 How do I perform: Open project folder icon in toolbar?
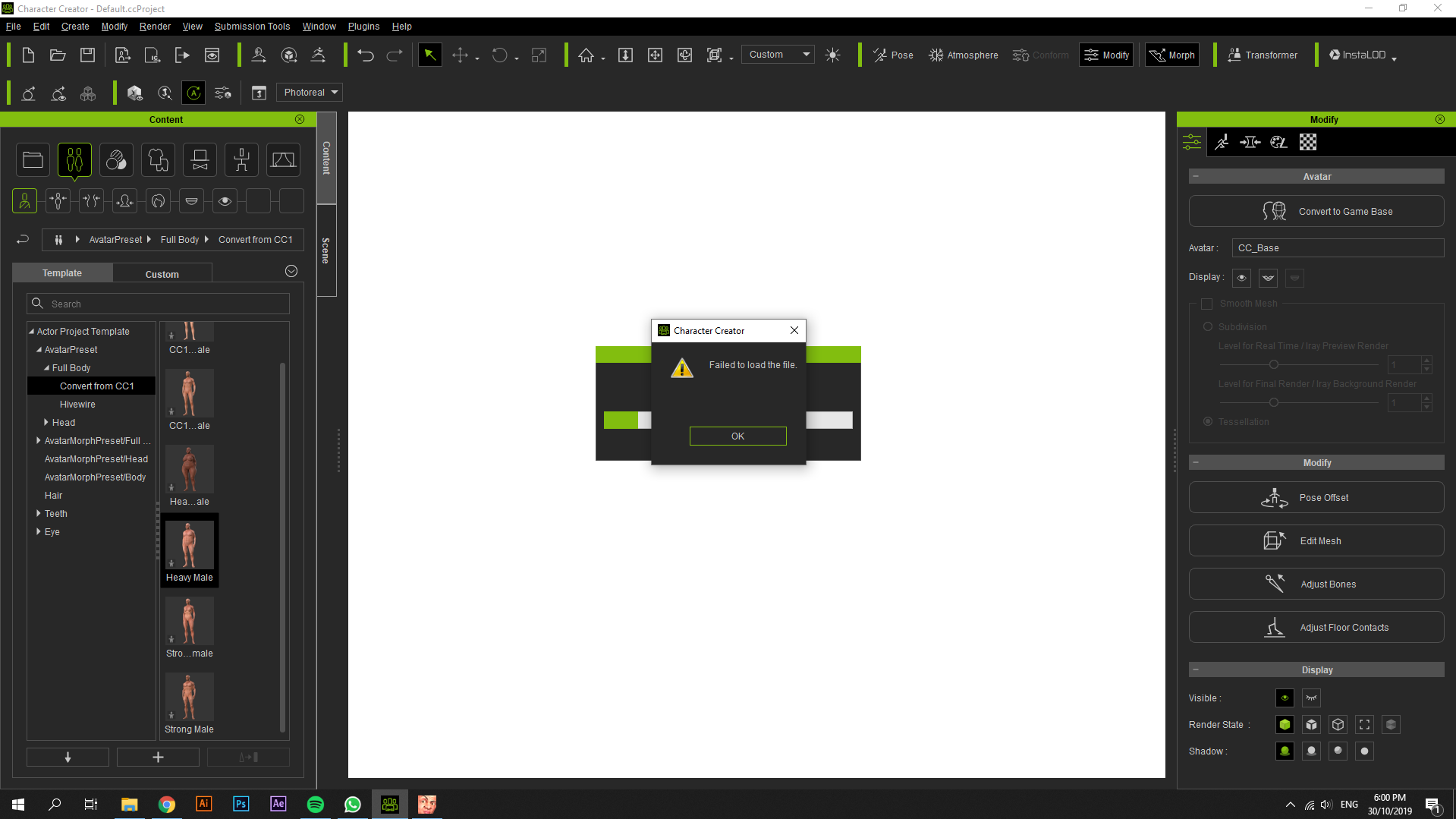(x=58, y=55)
